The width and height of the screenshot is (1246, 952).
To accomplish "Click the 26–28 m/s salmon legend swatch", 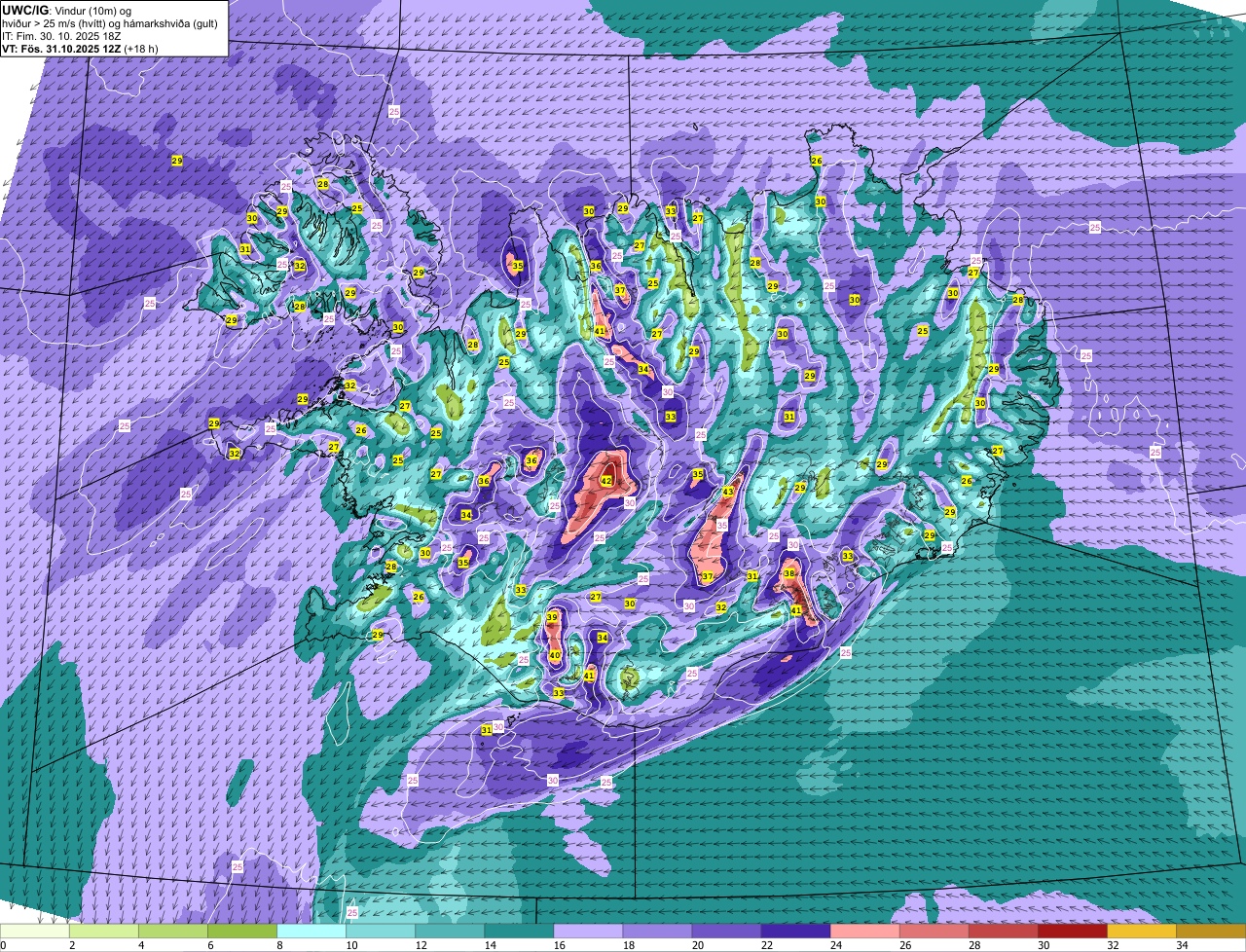I will click(934, 932).
